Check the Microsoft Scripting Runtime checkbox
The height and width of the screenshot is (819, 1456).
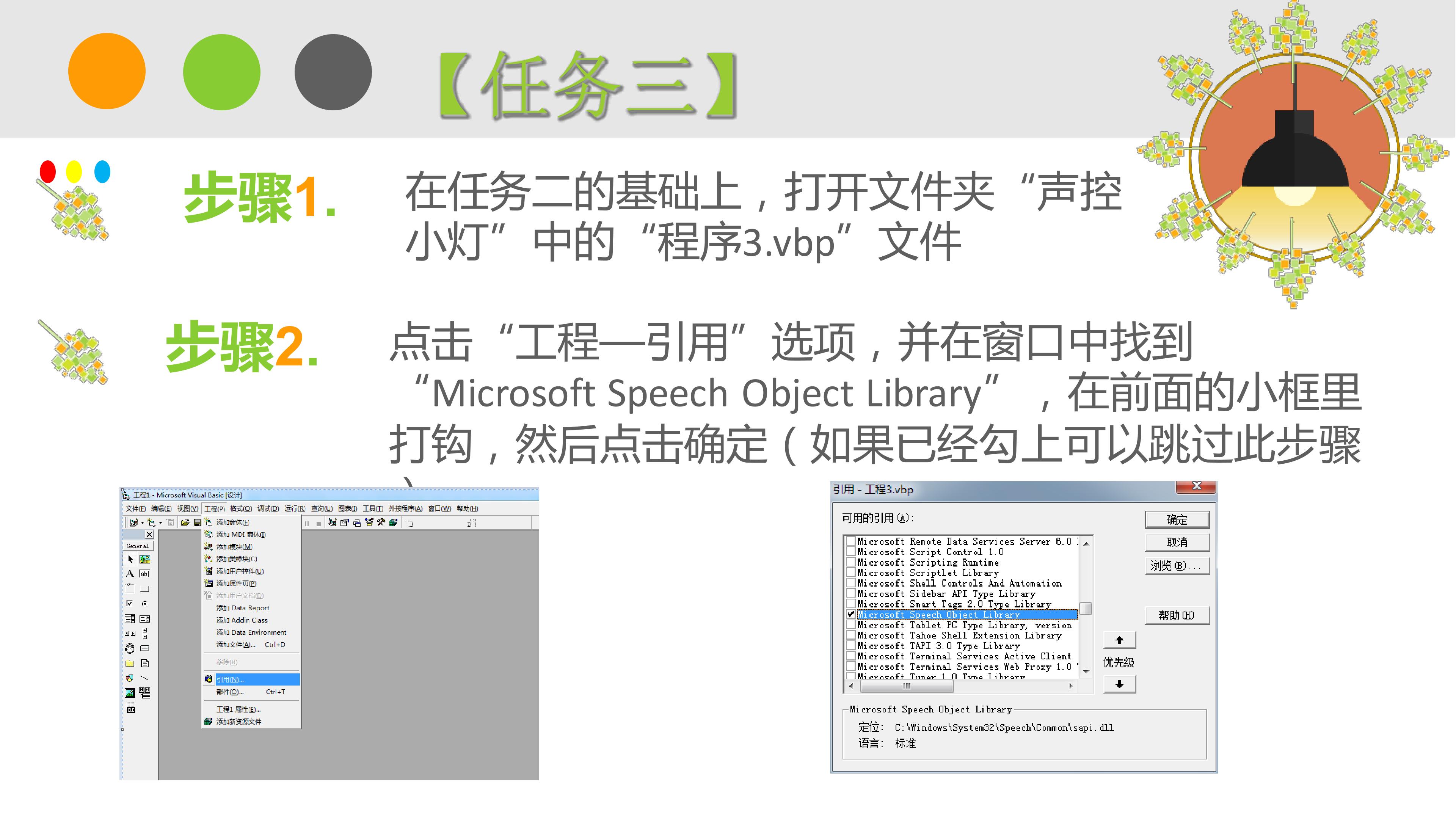point(850,562)
